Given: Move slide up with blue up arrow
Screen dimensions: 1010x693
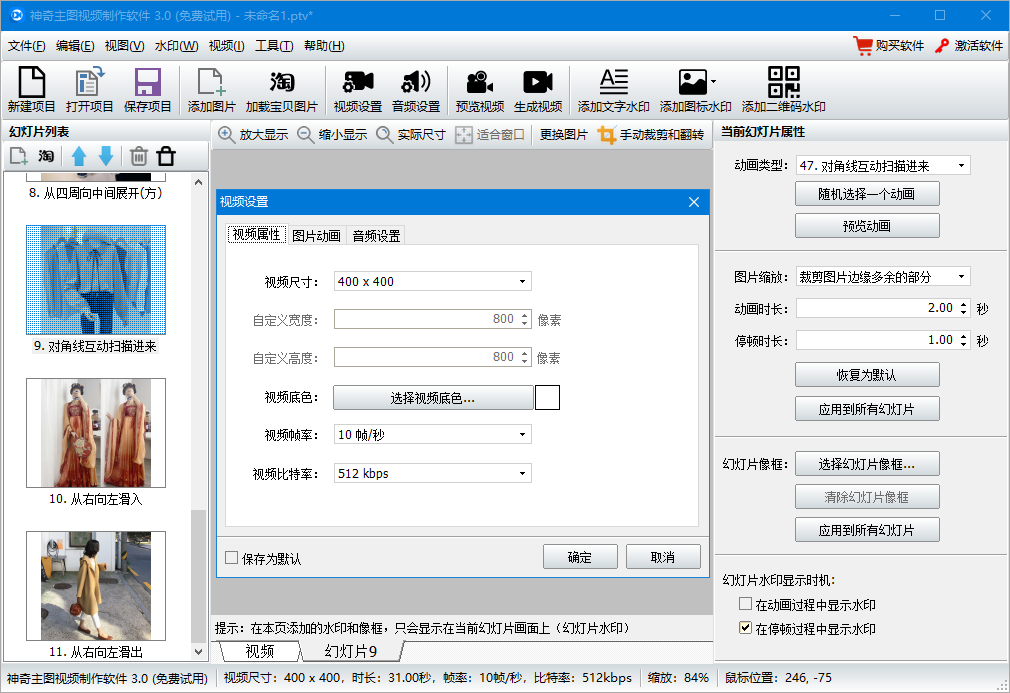Looking at the screenshot, I should [79, 156].
